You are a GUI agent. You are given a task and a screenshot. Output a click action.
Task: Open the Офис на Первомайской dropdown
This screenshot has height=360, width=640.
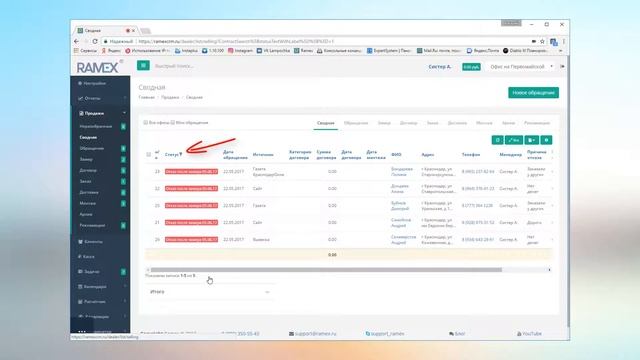click(x=521, y=67)
